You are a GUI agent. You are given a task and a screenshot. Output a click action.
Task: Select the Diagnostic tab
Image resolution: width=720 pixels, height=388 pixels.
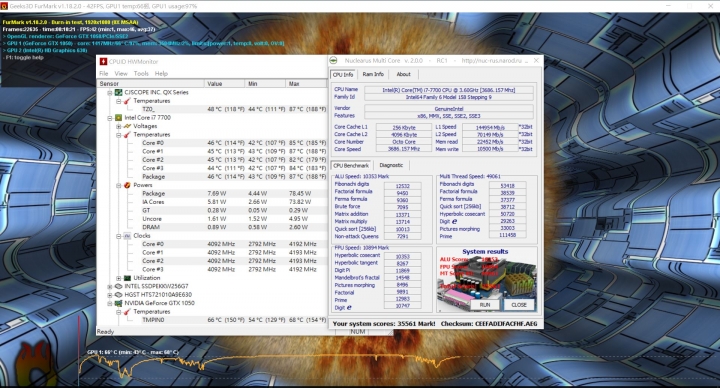pos(391,165)
